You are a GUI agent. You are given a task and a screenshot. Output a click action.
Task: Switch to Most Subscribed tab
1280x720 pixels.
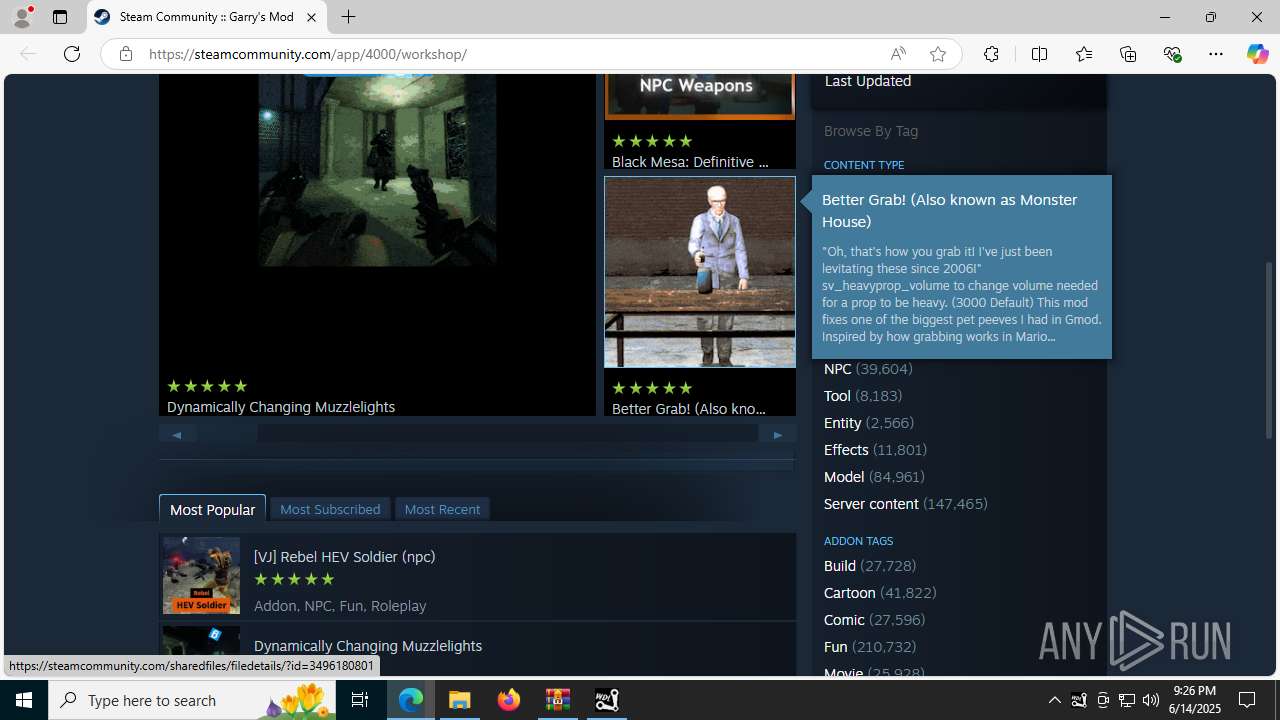click(330, 509)
